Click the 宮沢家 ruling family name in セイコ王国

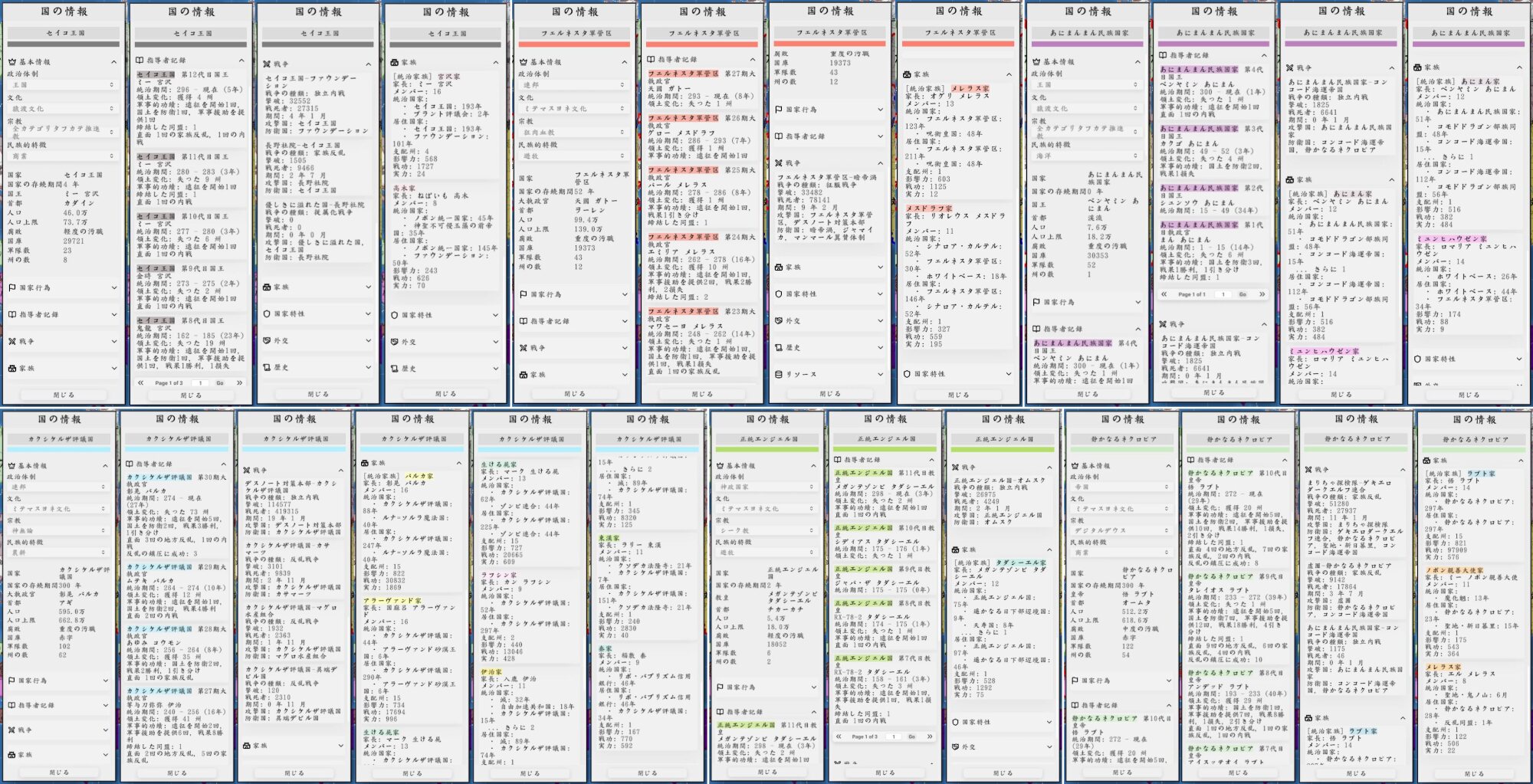[448, 77]
